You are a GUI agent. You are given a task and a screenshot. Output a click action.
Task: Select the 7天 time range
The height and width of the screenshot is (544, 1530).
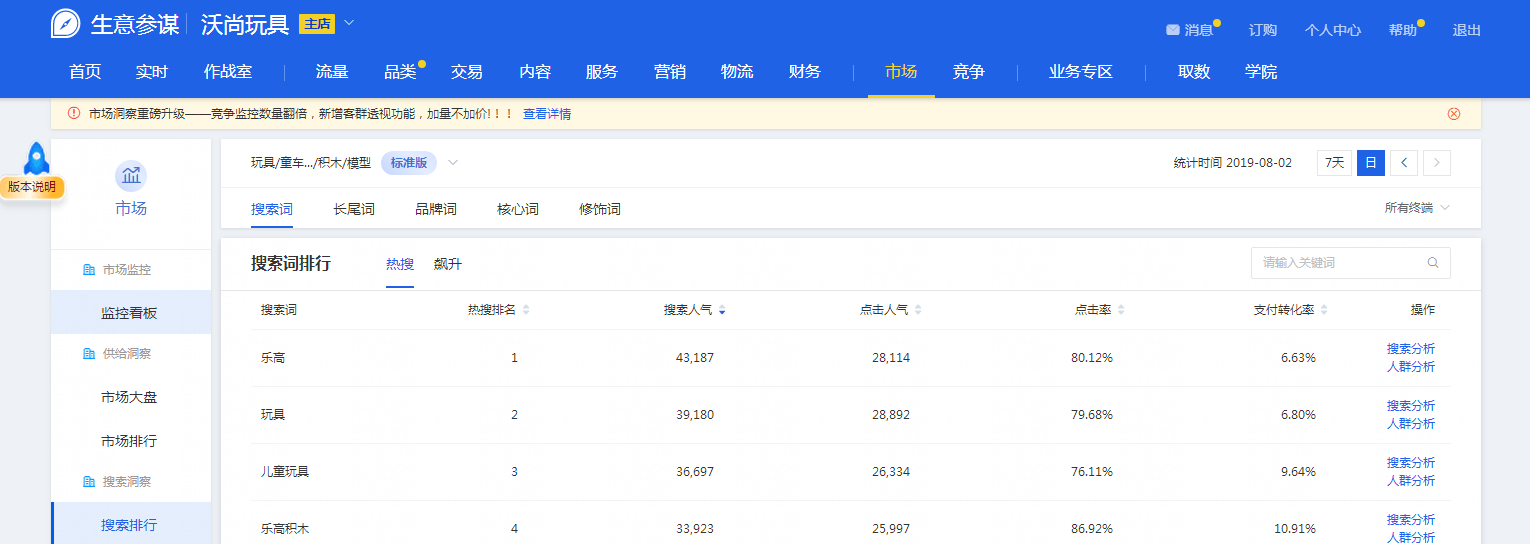[1334, 163]
